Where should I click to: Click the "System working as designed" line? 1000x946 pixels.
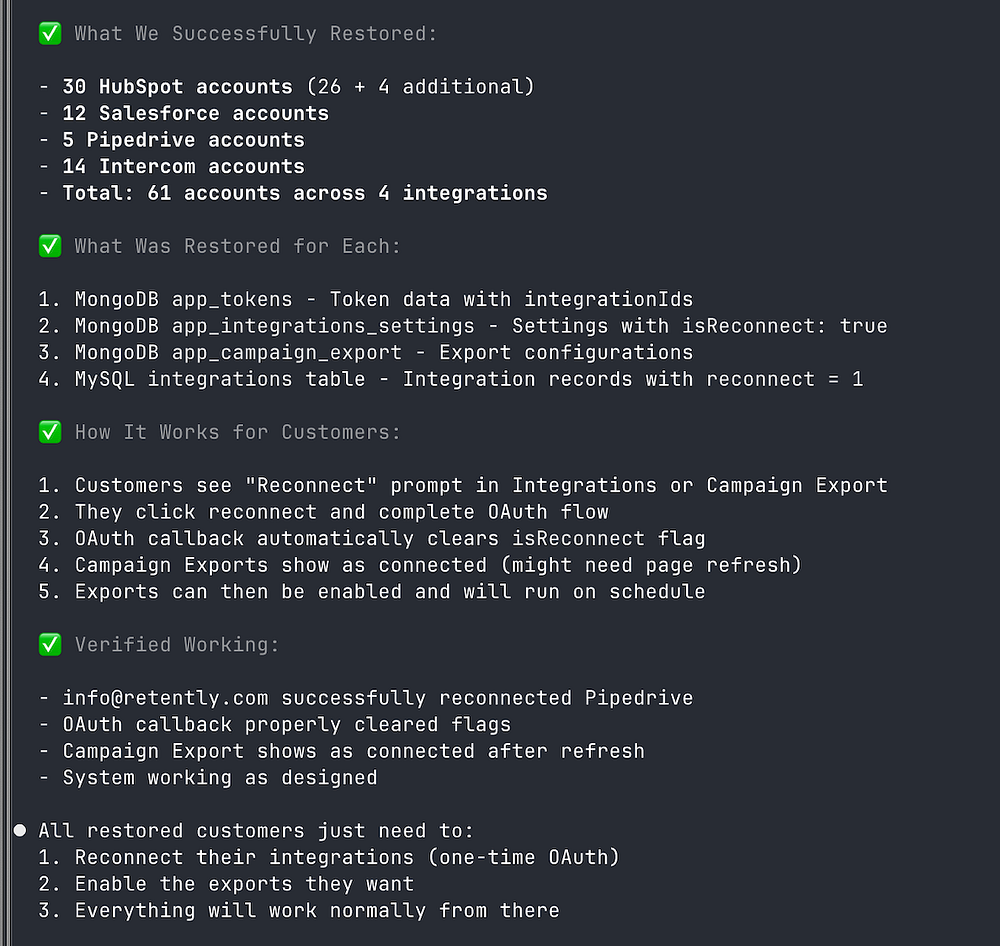(x=219, y=778)
